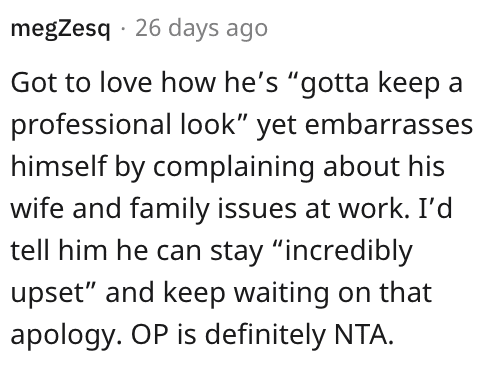Click the word "professional" in the comment
492x368 pixels.
pos(91,126)
